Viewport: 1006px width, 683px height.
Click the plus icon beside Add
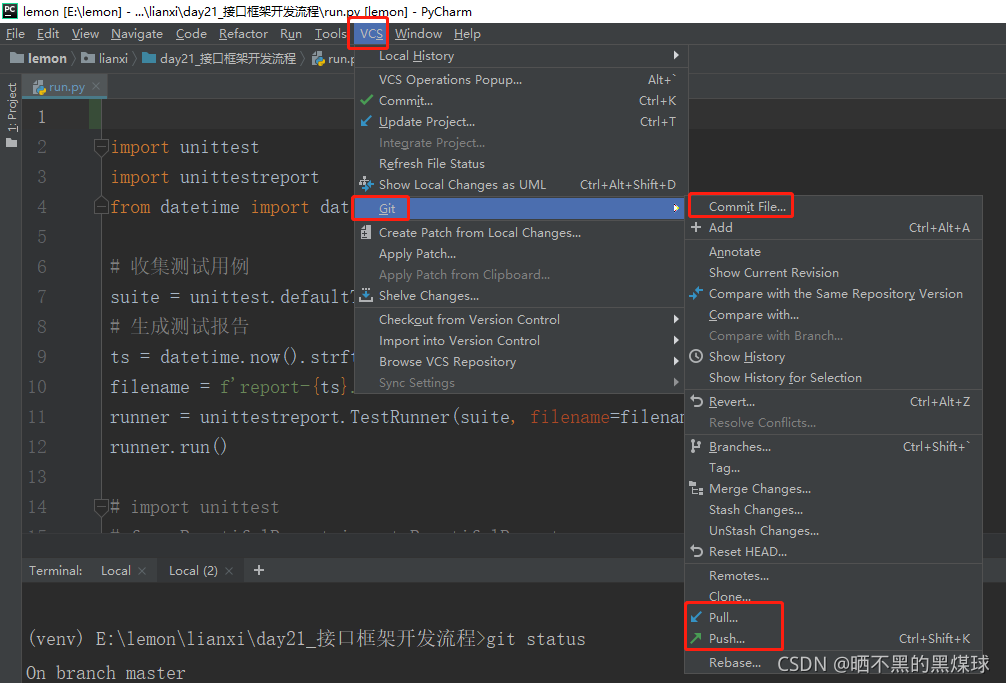tap(696, 228)
